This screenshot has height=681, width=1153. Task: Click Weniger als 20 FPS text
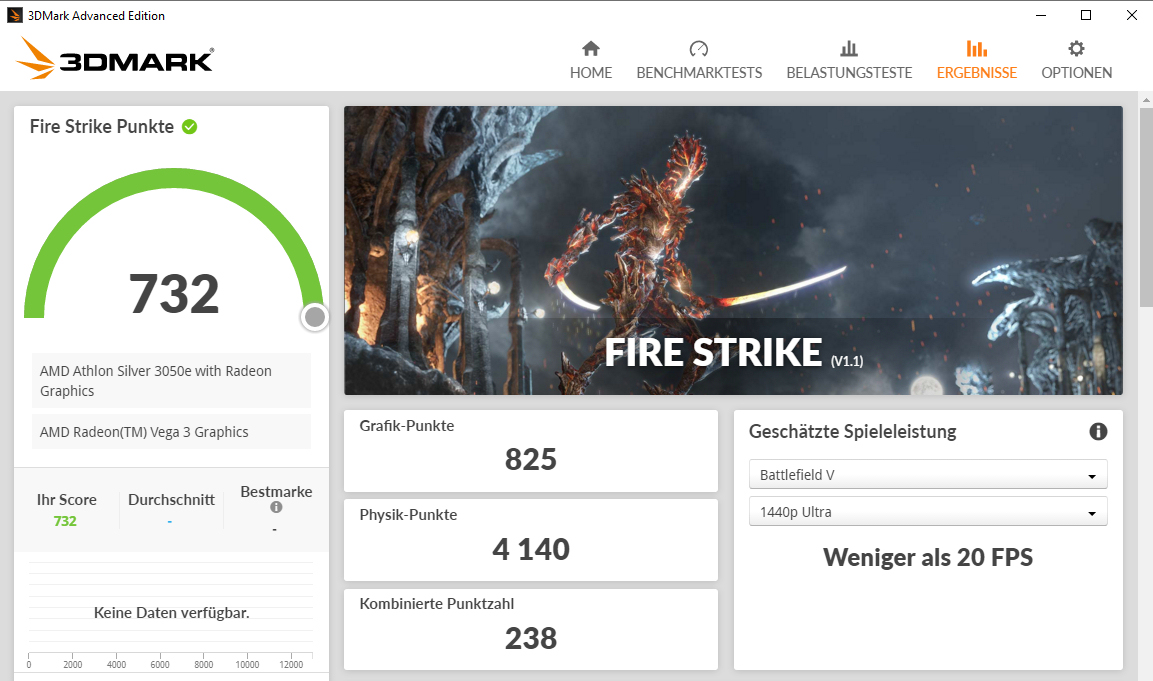point(928,557)
